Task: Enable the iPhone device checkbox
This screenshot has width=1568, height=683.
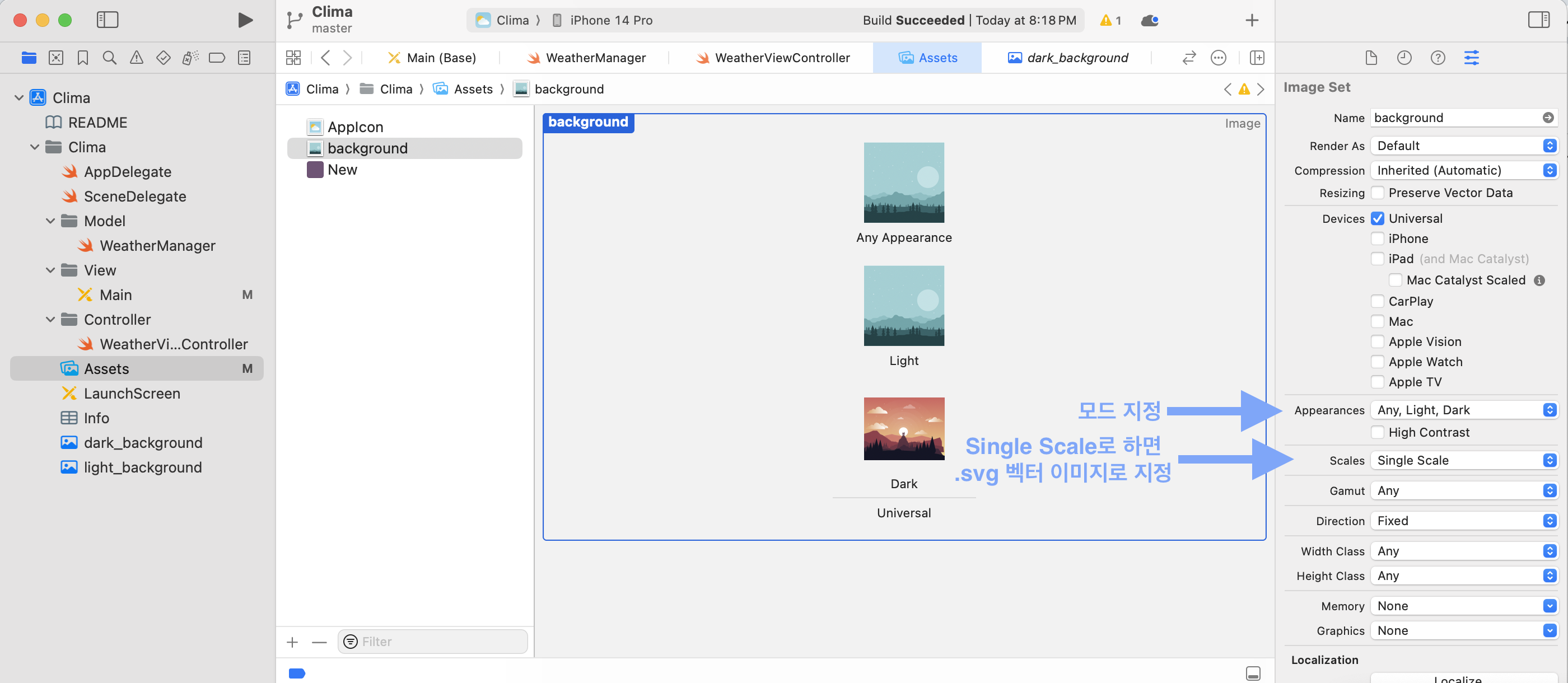Action: pyautogui.click(x=1378, y=238)
